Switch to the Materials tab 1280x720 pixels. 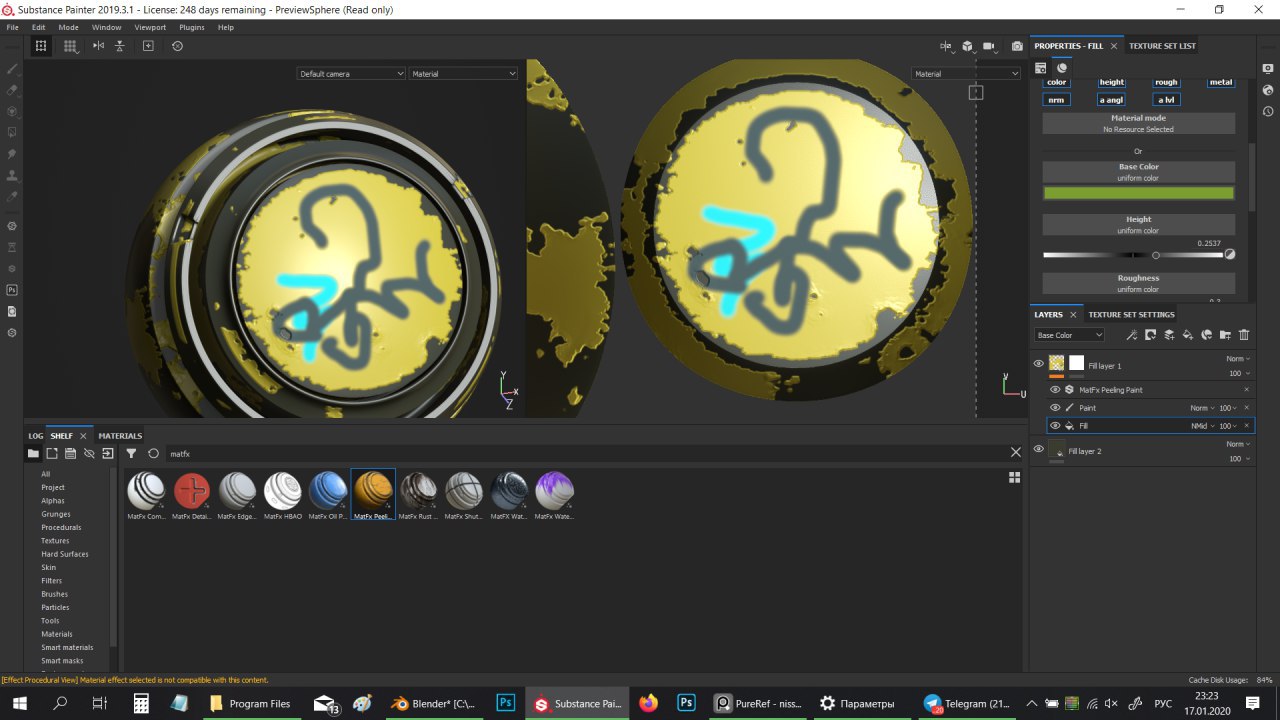point(120,436)
